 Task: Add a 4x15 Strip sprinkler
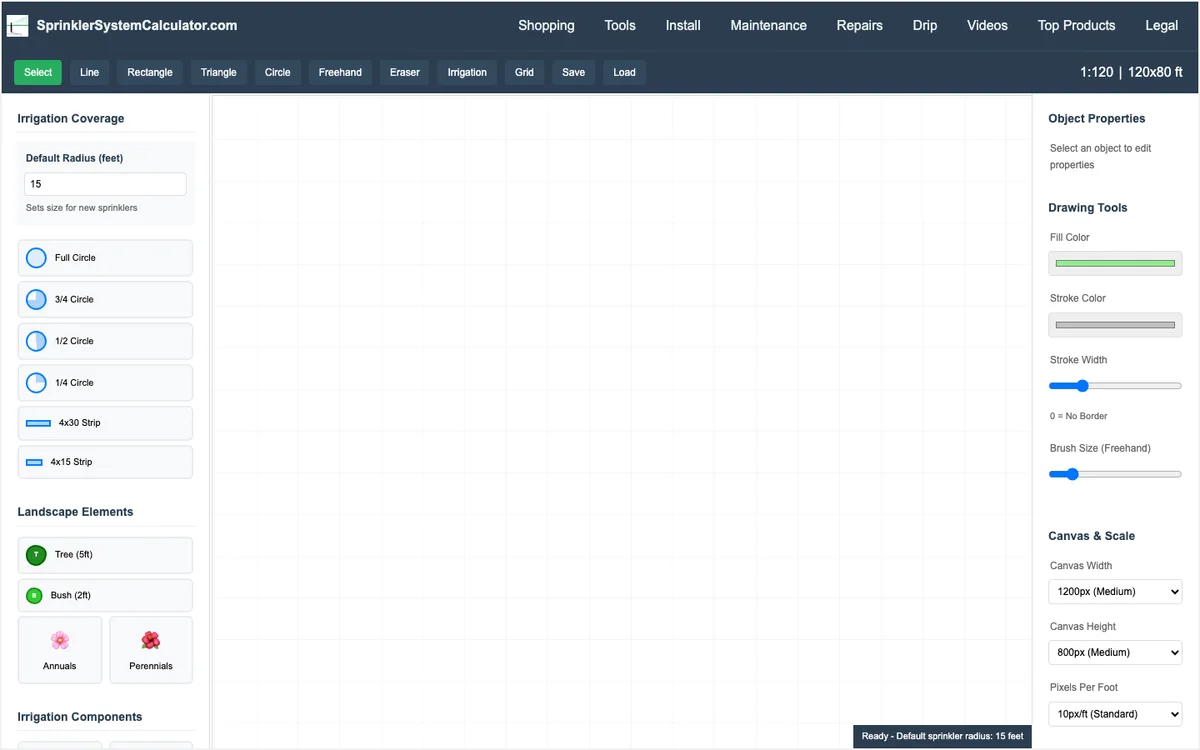pos(105,462)
